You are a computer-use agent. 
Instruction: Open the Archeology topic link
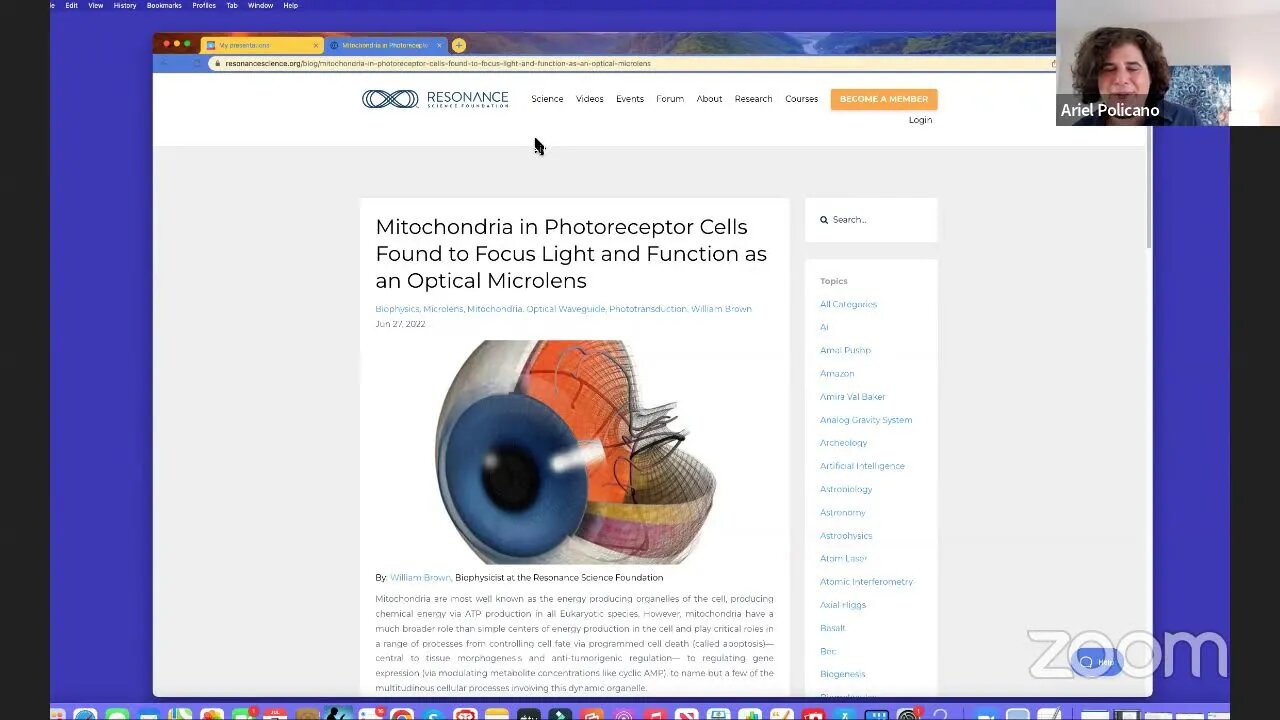843,443
